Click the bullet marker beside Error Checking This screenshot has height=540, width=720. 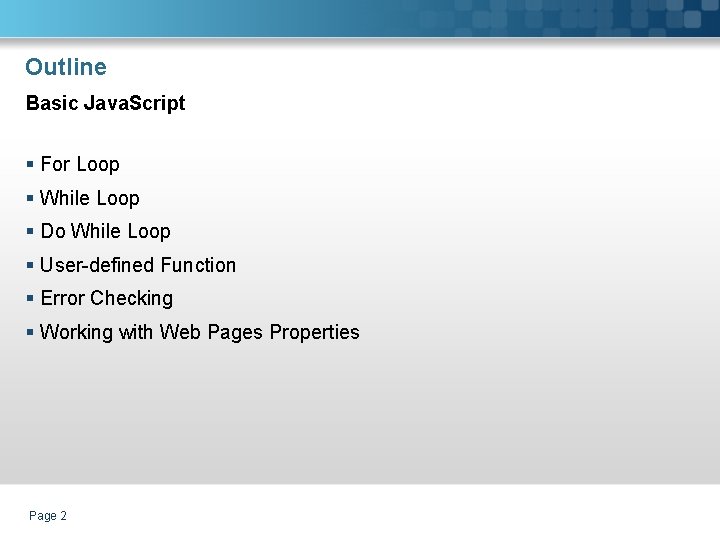31,298
